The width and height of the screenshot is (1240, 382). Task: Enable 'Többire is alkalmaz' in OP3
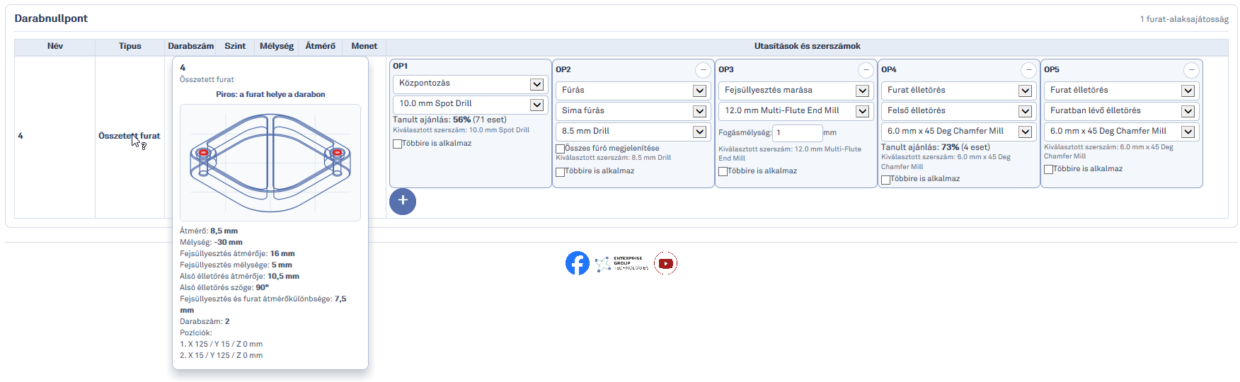click(x=723, y=171)
